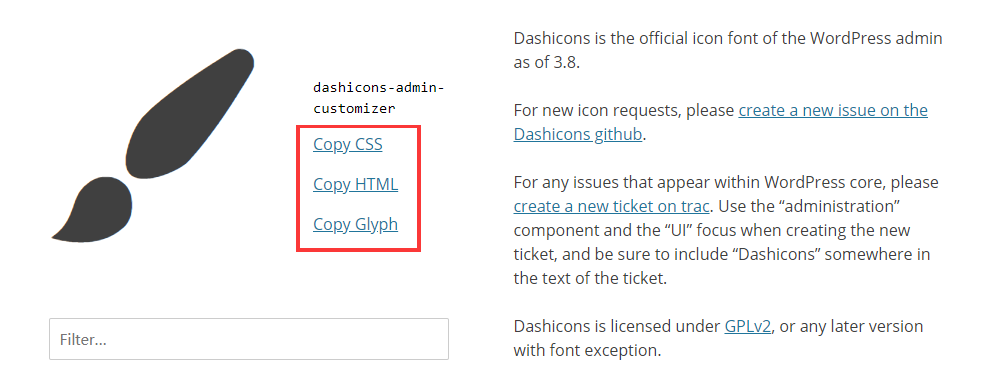Click the Copy CSS link

(x=348, y=145)
